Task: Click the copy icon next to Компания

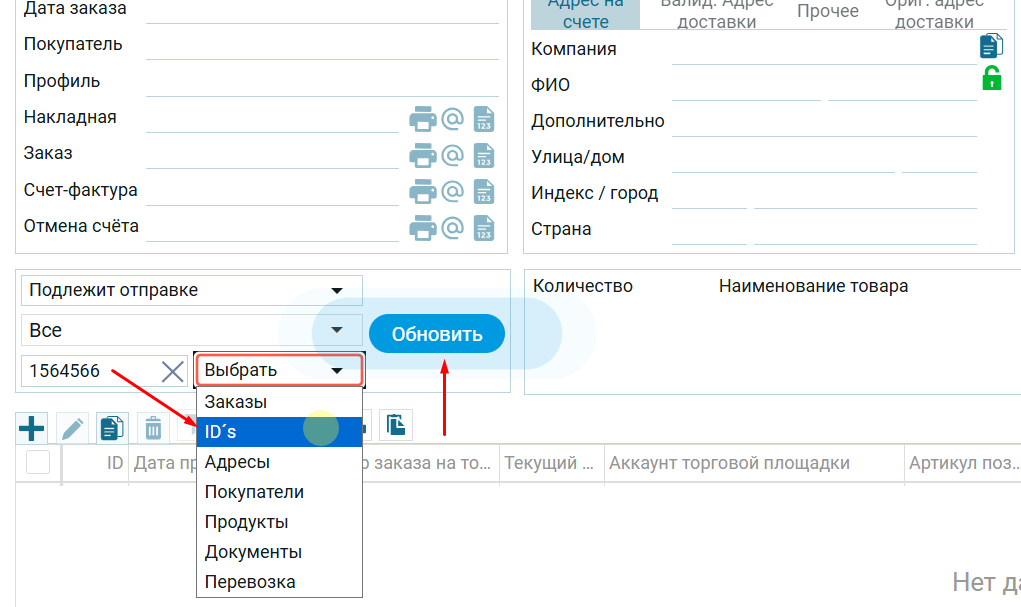Action: 991,45
